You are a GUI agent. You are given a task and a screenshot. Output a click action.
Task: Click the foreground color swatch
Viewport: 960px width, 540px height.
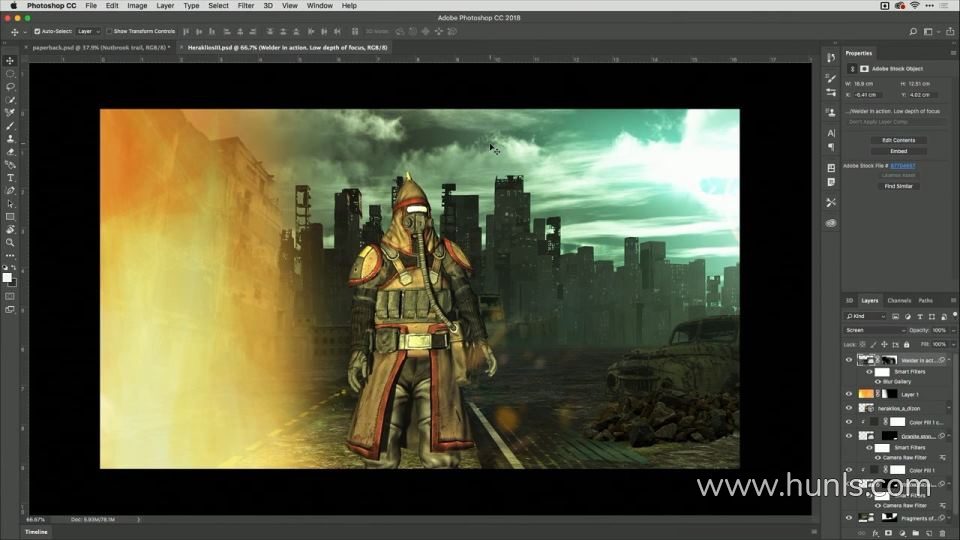(x=7, y=277)
